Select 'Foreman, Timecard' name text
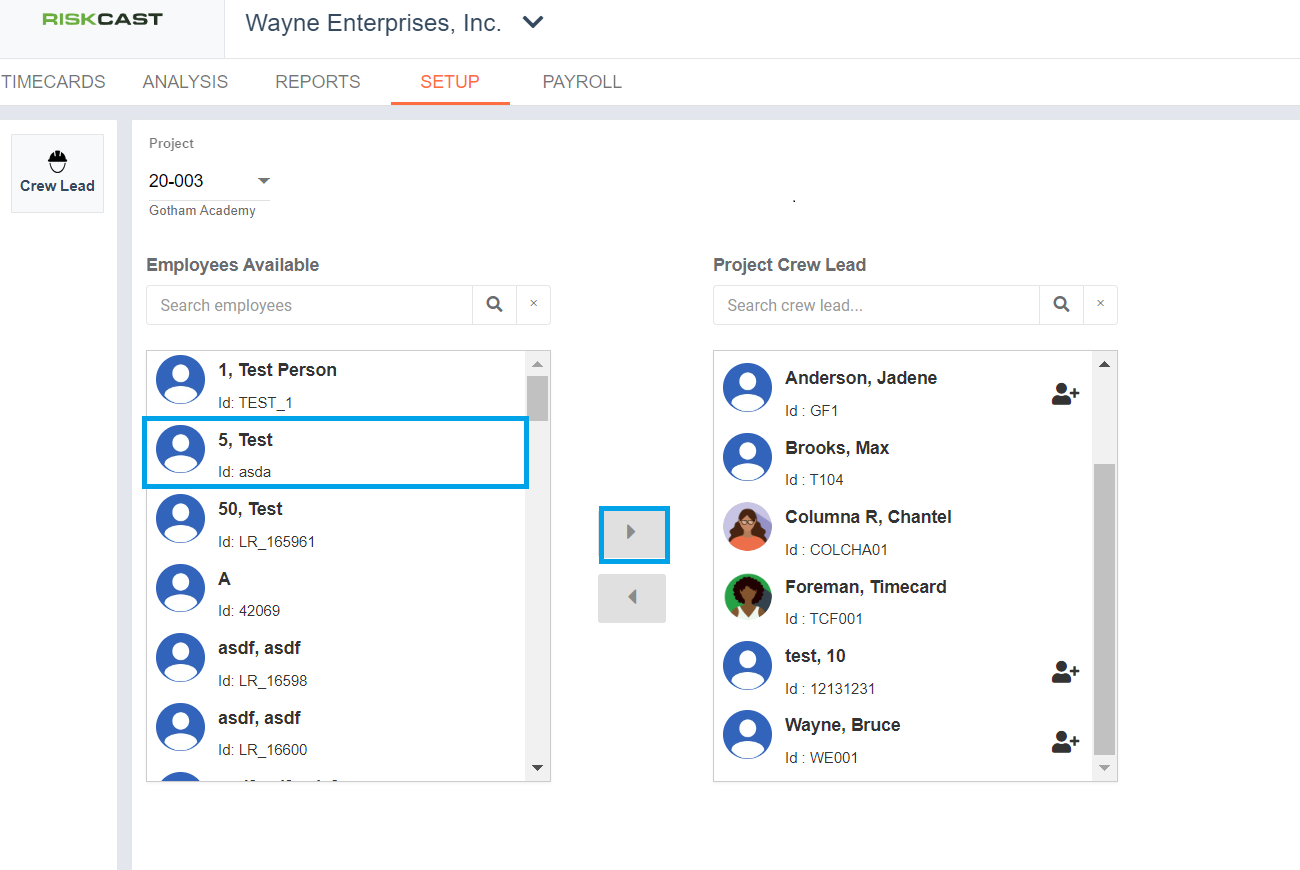 (x=866, y=587)
